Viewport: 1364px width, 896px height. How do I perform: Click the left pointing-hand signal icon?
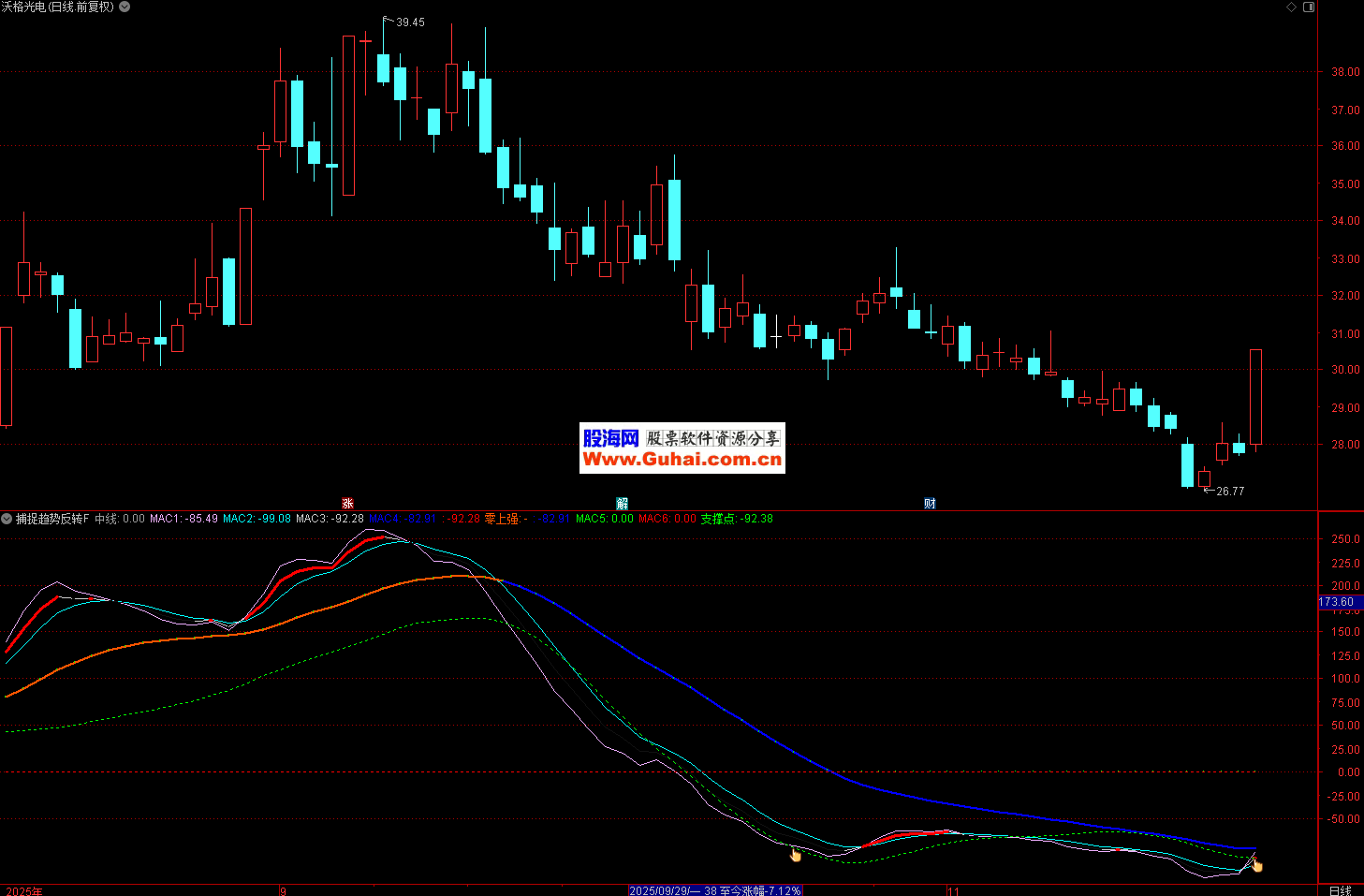coord(795,853)
